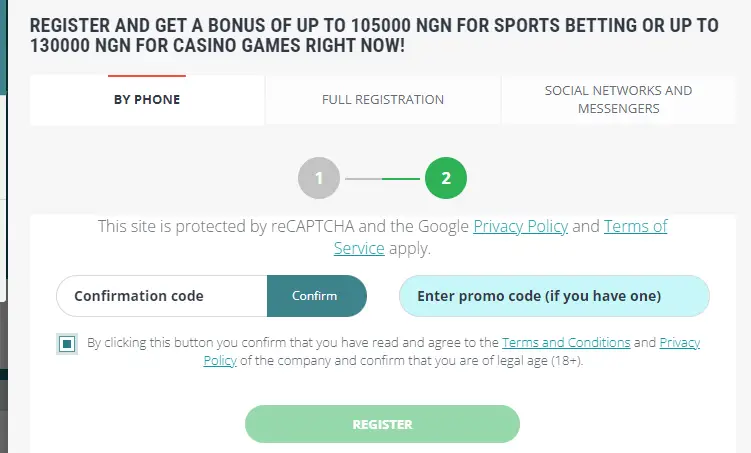Open the Terms of Service link
The height and width of the screenshot is (453, 751).
pos(635,227)
